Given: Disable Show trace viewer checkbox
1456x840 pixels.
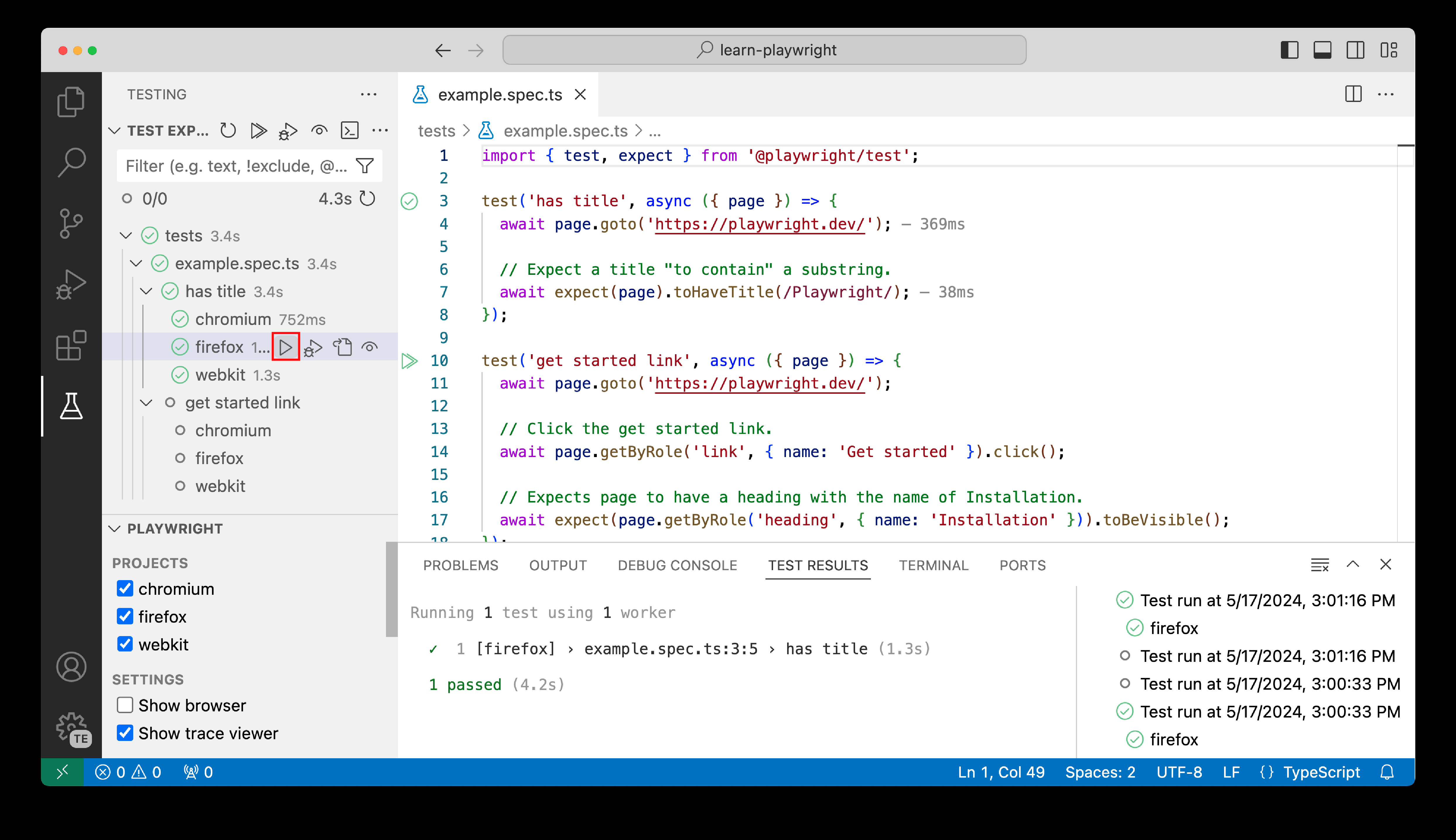Looking at the screenshot, I should [x=124, y=733].
